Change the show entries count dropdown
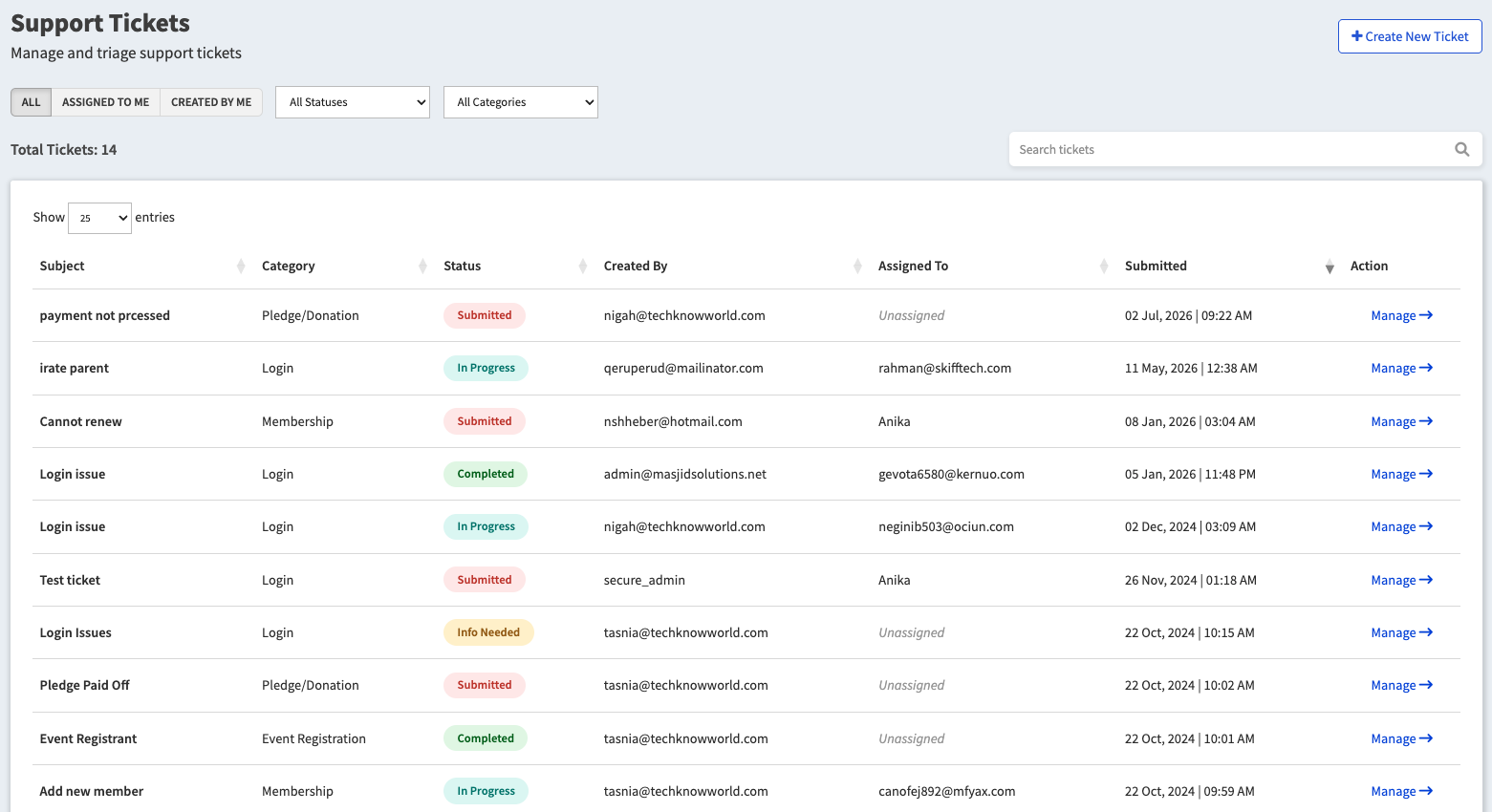The height and width of the screenshot is (812, 1492). click(99, 218)
